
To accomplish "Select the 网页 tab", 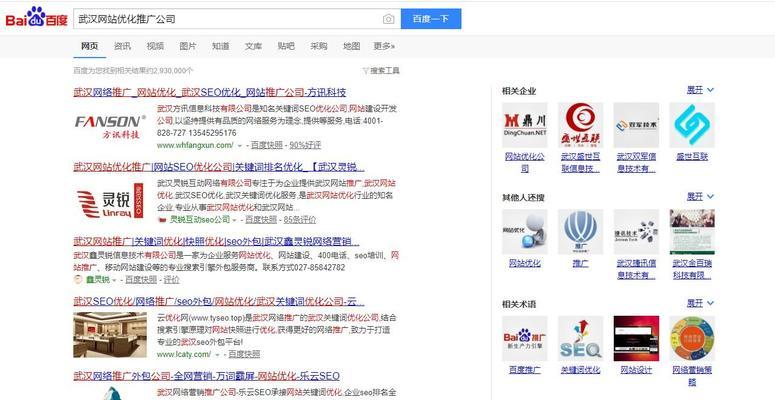I will point(89,46).
